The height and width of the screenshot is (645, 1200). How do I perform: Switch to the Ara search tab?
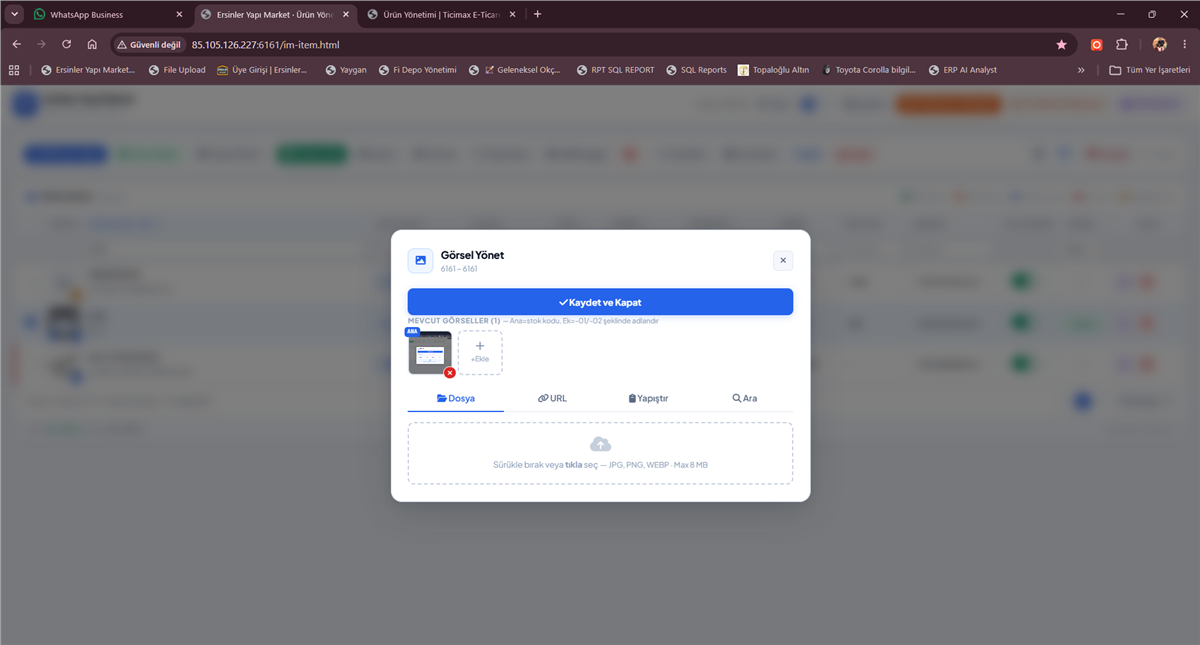[745, 398]
